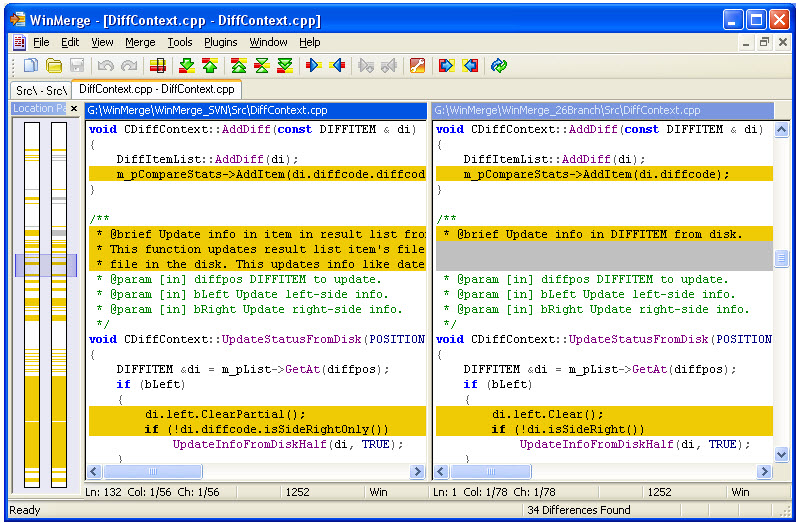Screen dimensions: 796x523
Task: Open the Plugins menu
Action: [220, 42]
